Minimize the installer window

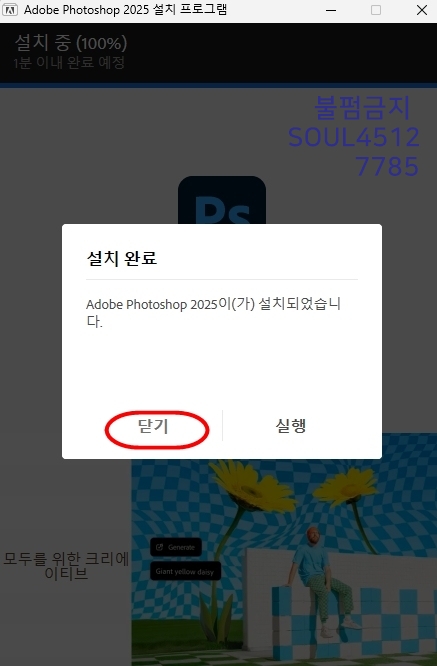point(331,10)
